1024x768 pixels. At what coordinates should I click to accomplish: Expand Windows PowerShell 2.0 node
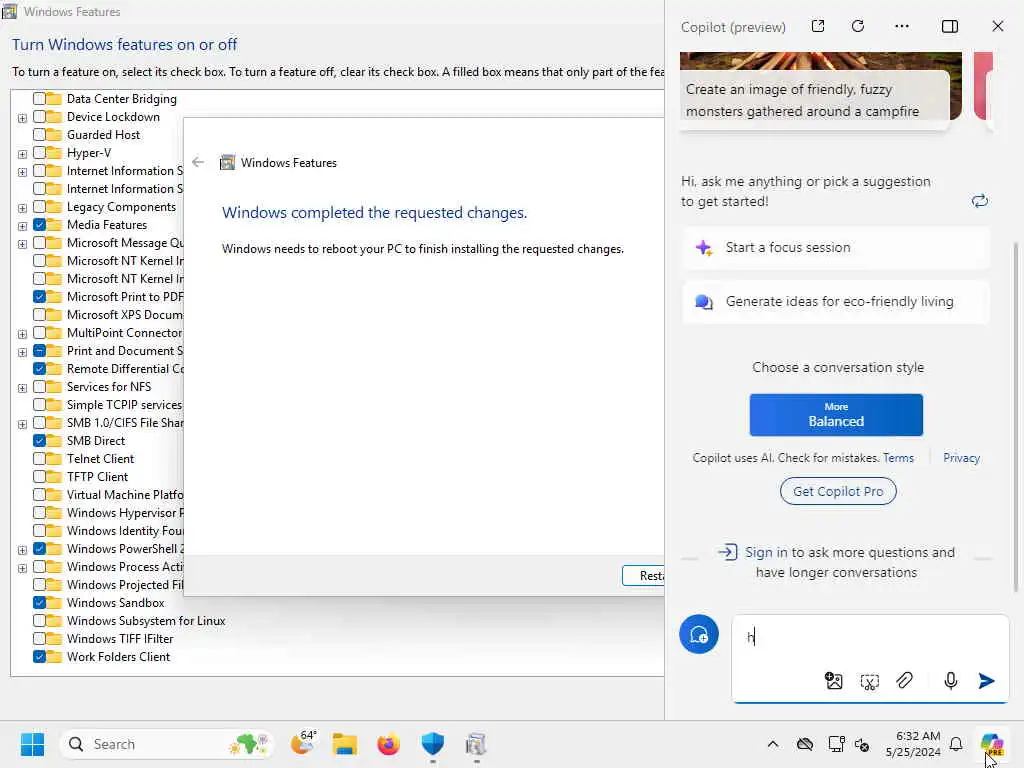[x=22, y=550]
